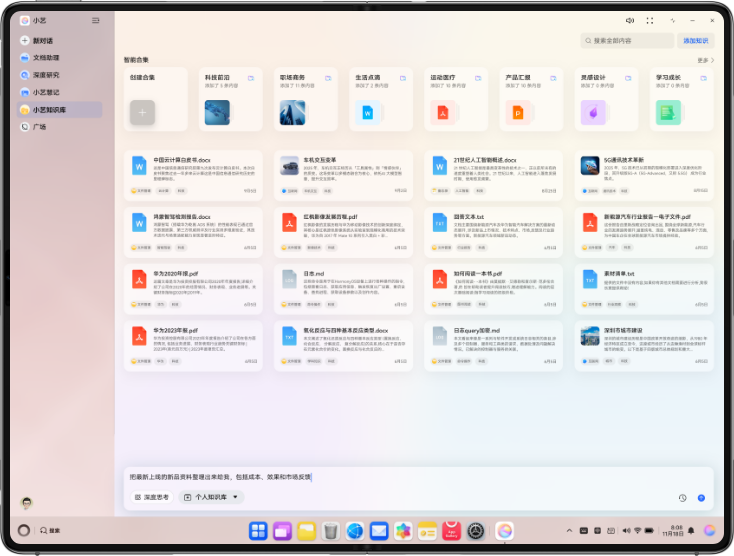Open the Settings gear in dock
The height and width of the screenshot is (556, 734).
pos(476,531)
